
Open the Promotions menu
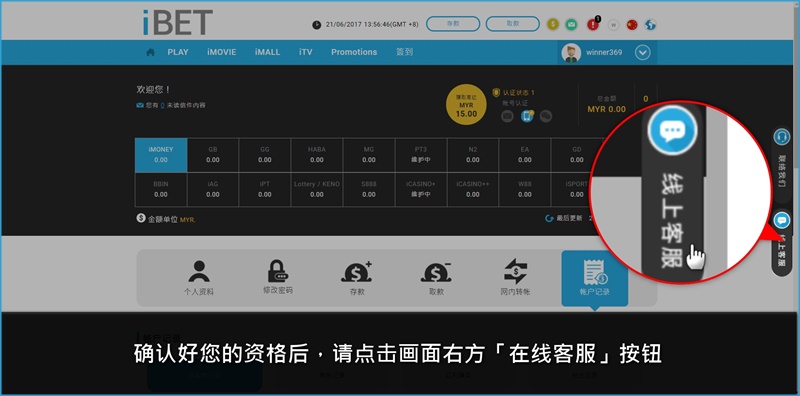coord(354,52)
